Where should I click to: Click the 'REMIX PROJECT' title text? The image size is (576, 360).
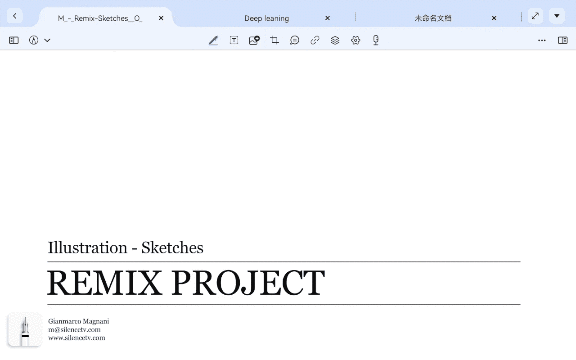[186, 283]
